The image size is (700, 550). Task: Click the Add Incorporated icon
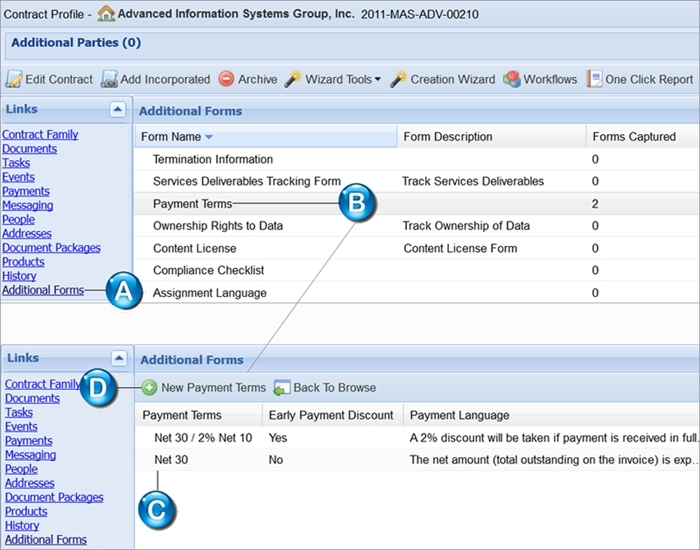pos(109,79)
